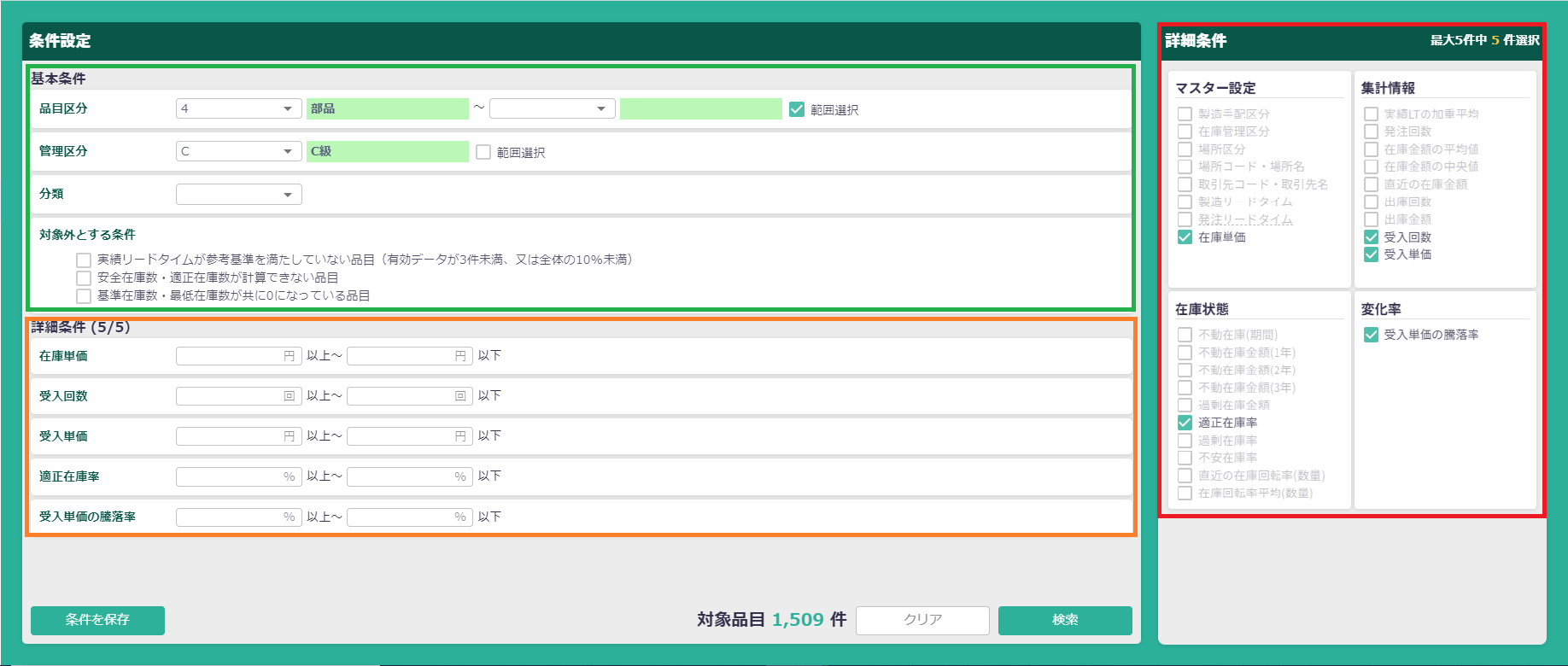
Task: Check the 実績リードタイム exclusion condition checkbox
Action: [84, 260]
